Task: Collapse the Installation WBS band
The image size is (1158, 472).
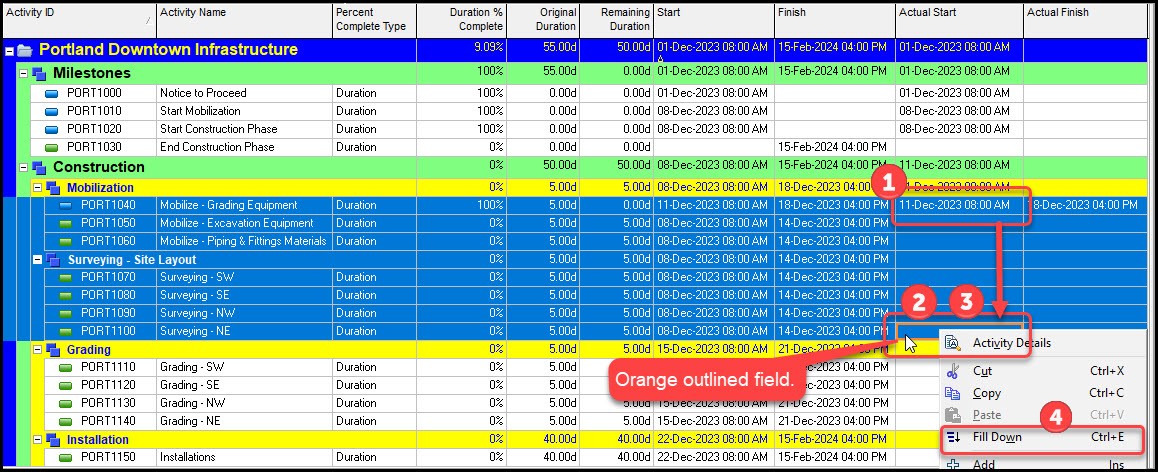Action: click(x=37, y=440)
